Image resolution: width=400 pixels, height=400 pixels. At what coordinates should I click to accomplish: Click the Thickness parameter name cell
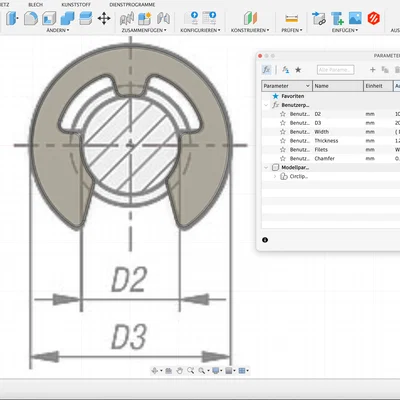tap(326, 141)
